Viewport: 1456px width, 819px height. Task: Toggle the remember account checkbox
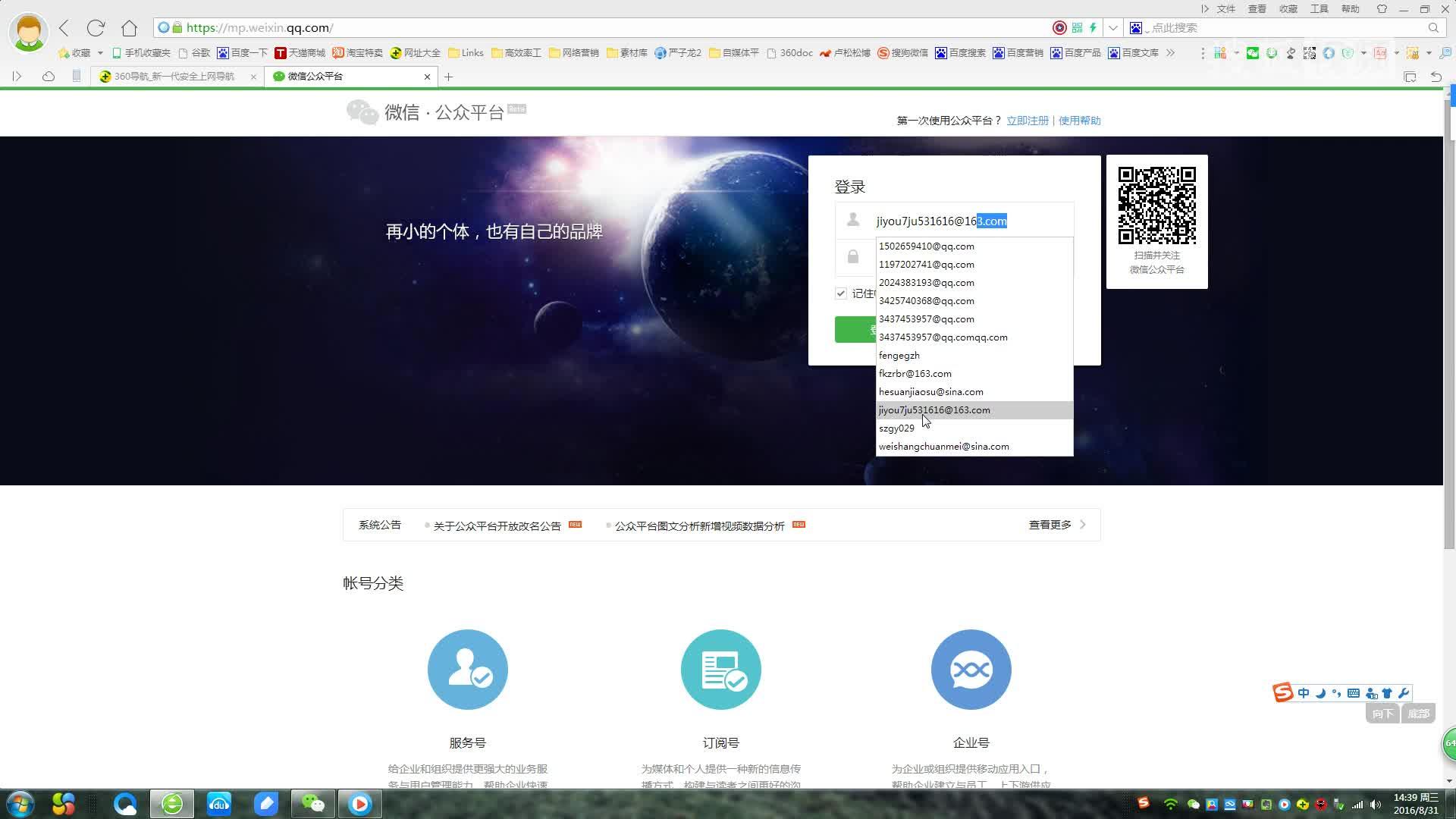click(x=841, y=293)
